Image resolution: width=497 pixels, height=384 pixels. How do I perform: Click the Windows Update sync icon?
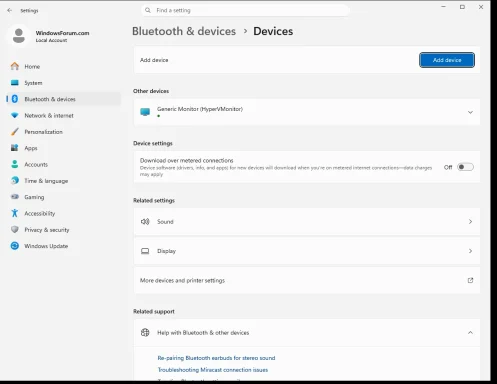(15, 246)
